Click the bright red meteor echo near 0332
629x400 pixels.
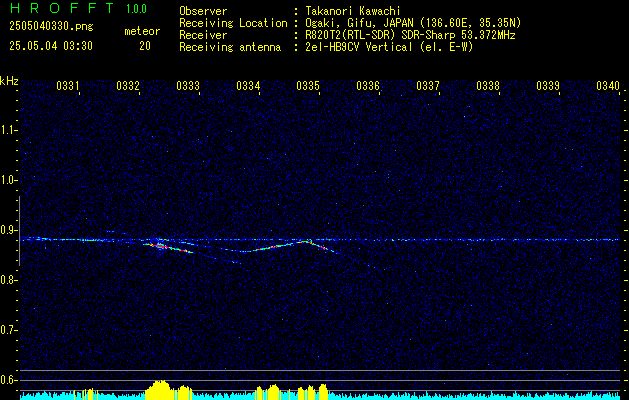point(168,247)
